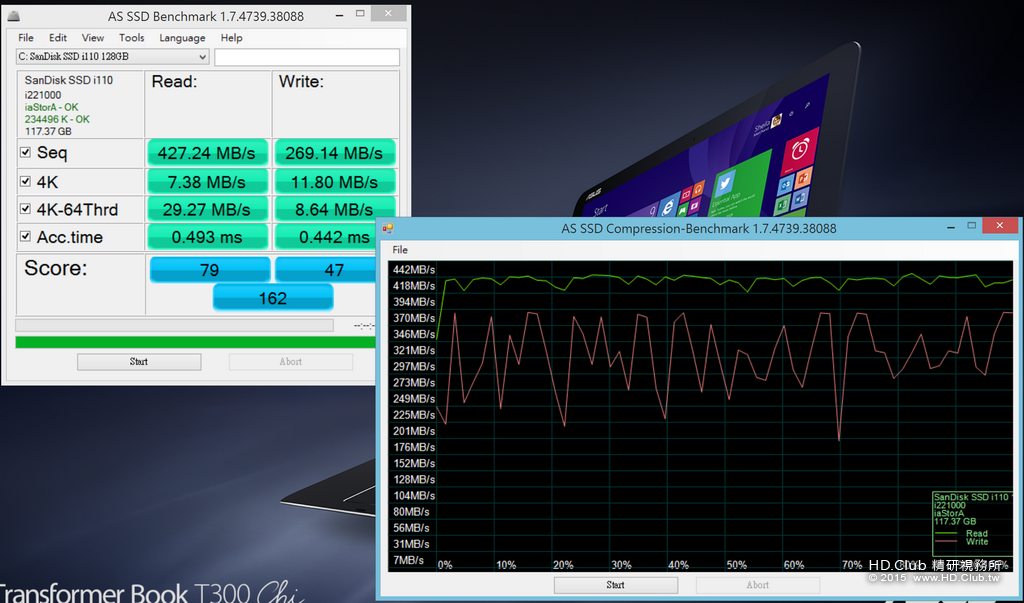Click the 442MB/s axis label on graph
Viewport: 1024px width, 603px height.
(413, 269)
